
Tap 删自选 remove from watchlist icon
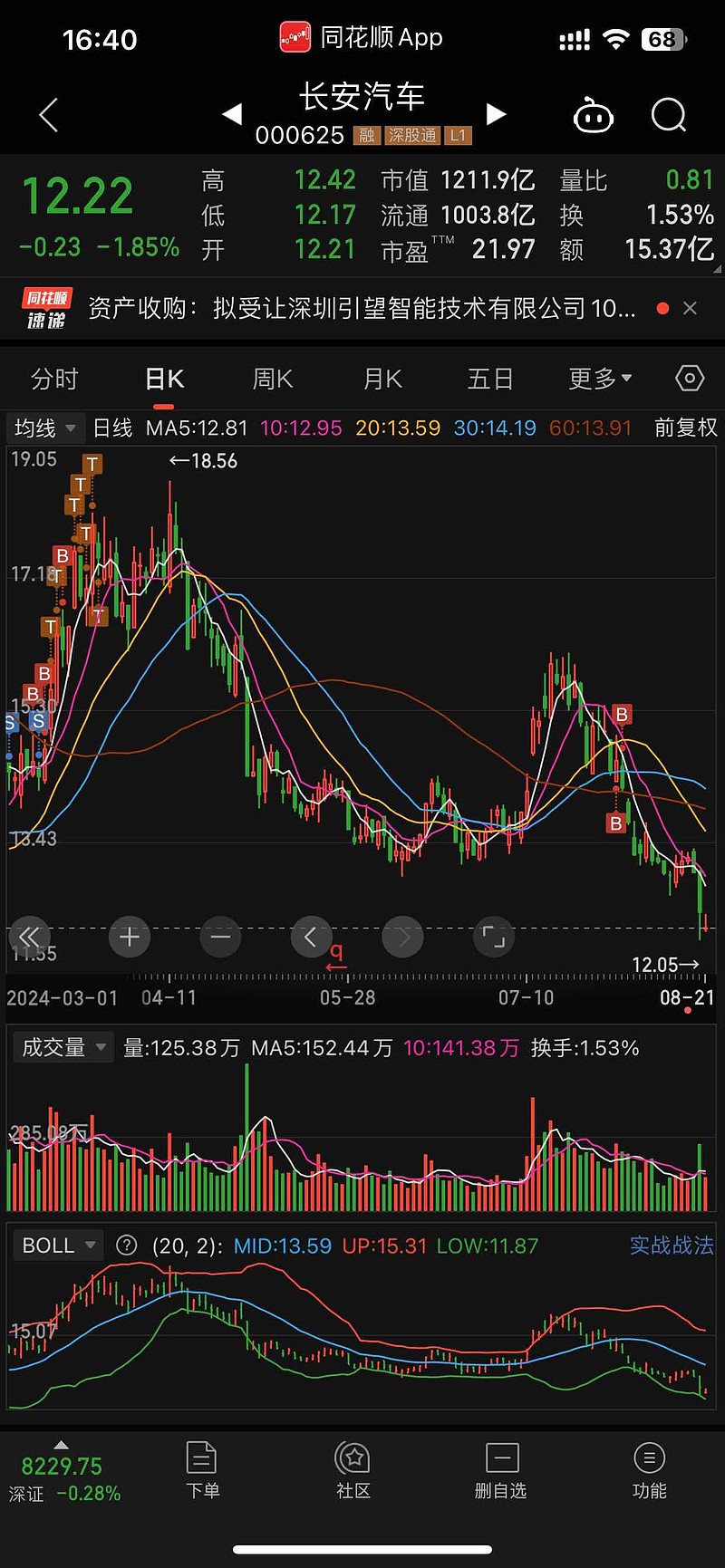point(501,1470)
